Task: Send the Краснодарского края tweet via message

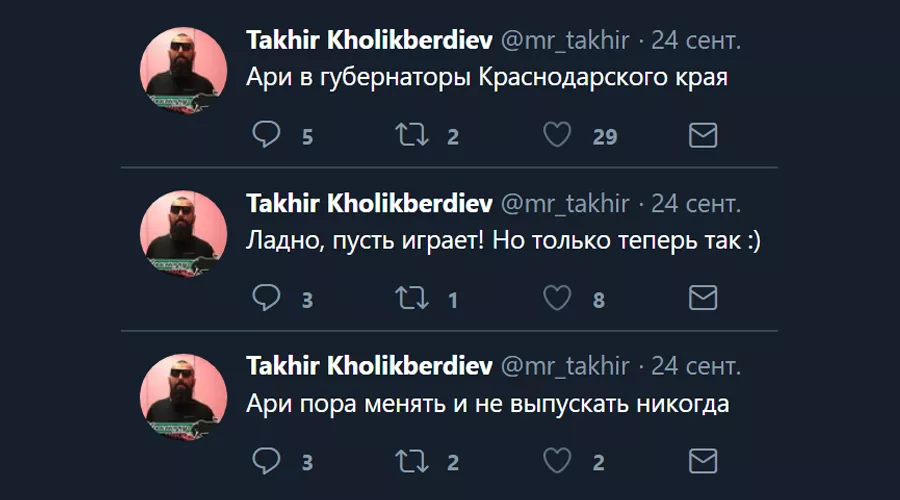Action: [x=704, y=135]
